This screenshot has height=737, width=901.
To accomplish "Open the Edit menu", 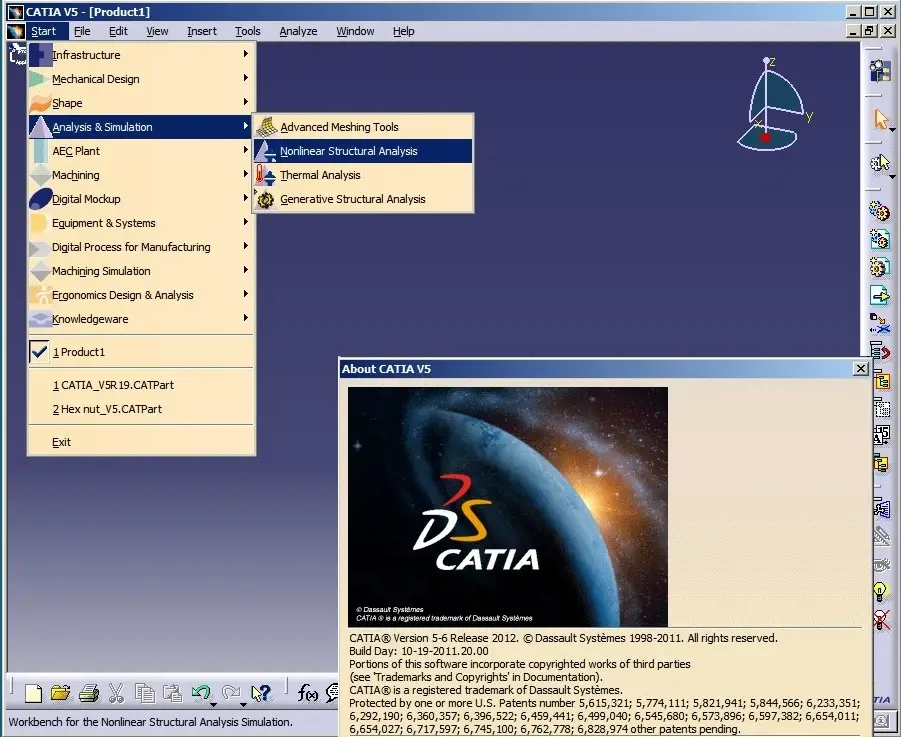I will (x=118, y=31).
